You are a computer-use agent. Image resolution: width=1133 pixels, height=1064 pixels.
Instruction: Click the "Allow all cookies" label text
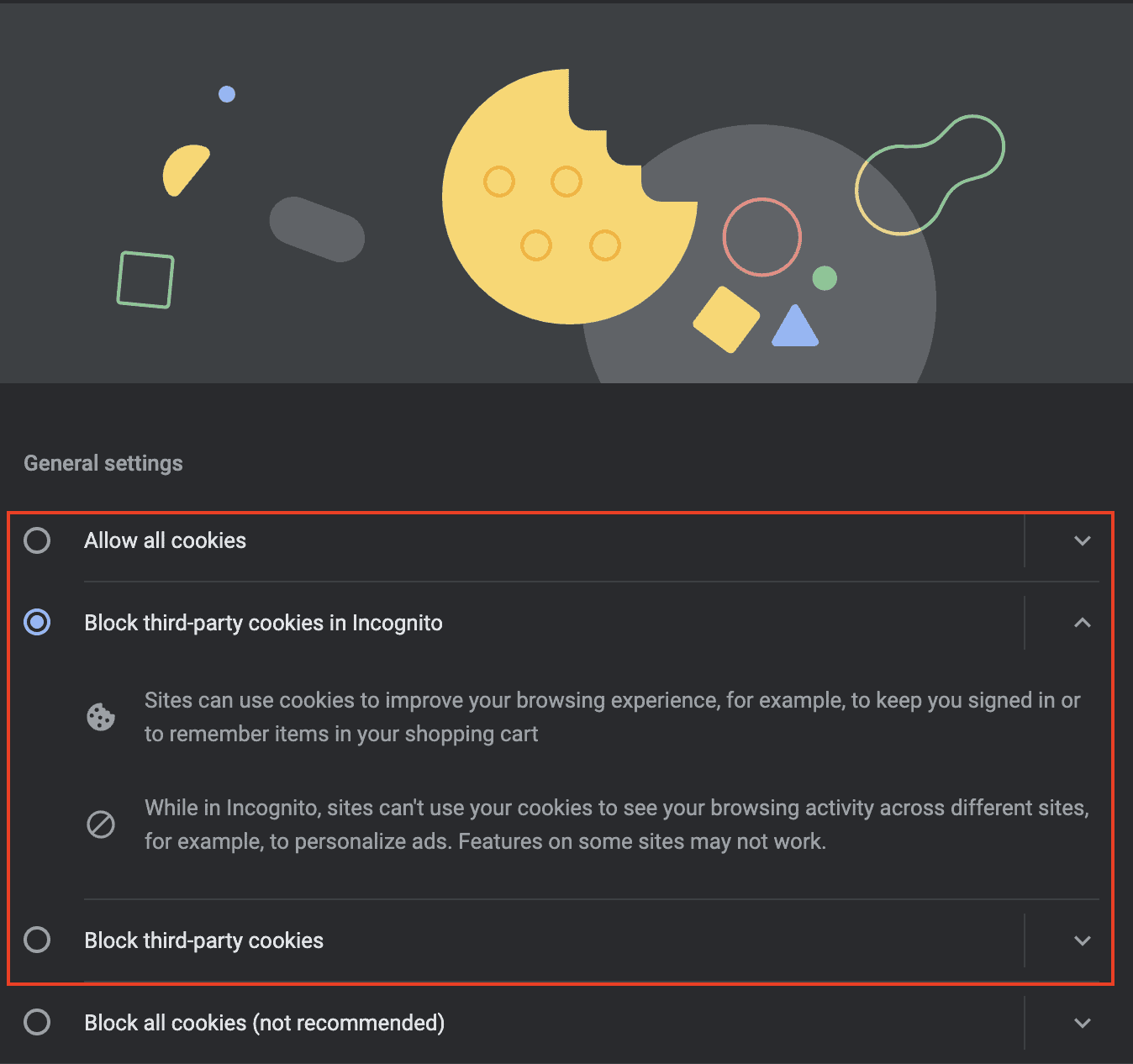(x=166, y=540)
